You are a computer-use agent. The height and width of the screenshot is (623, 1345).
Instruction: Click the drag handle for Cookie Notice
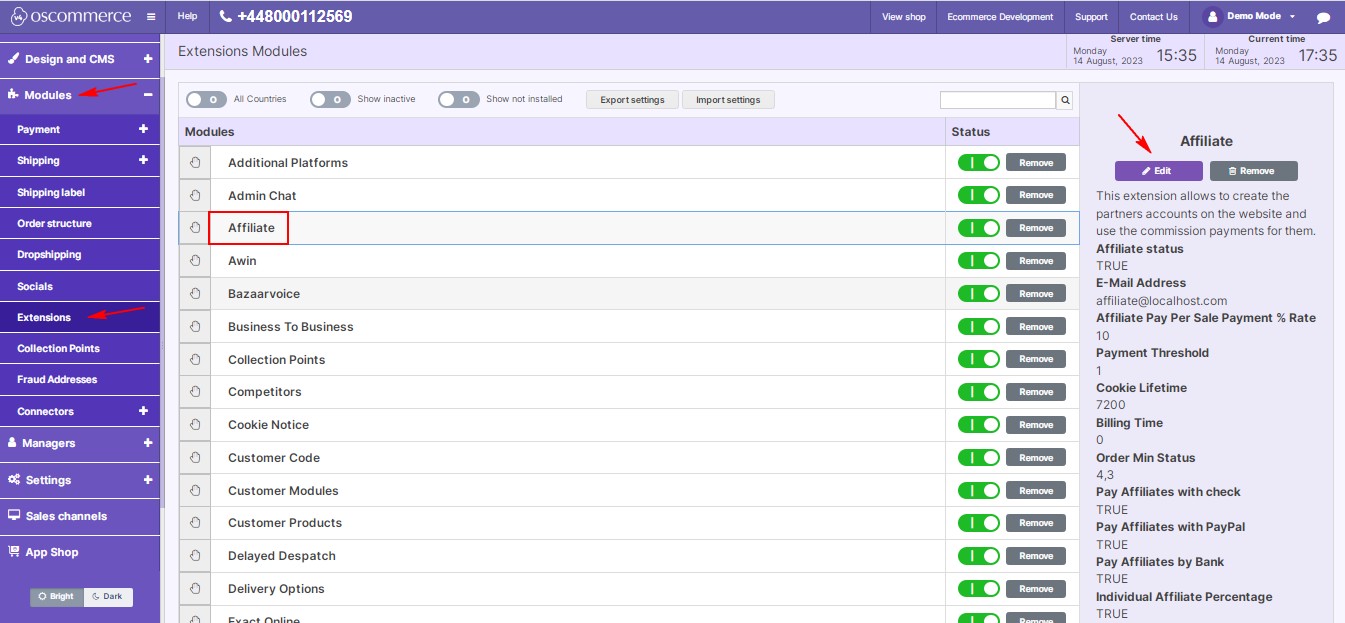pos(195,425)
